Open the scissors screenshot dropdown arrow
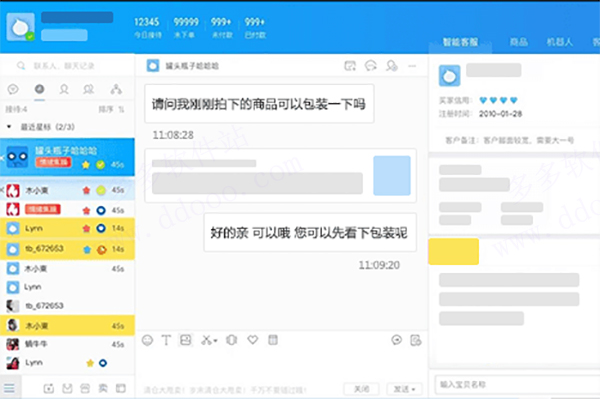Image resolution: width=600 pixels, height=399 pixels. tap(216, 341)
